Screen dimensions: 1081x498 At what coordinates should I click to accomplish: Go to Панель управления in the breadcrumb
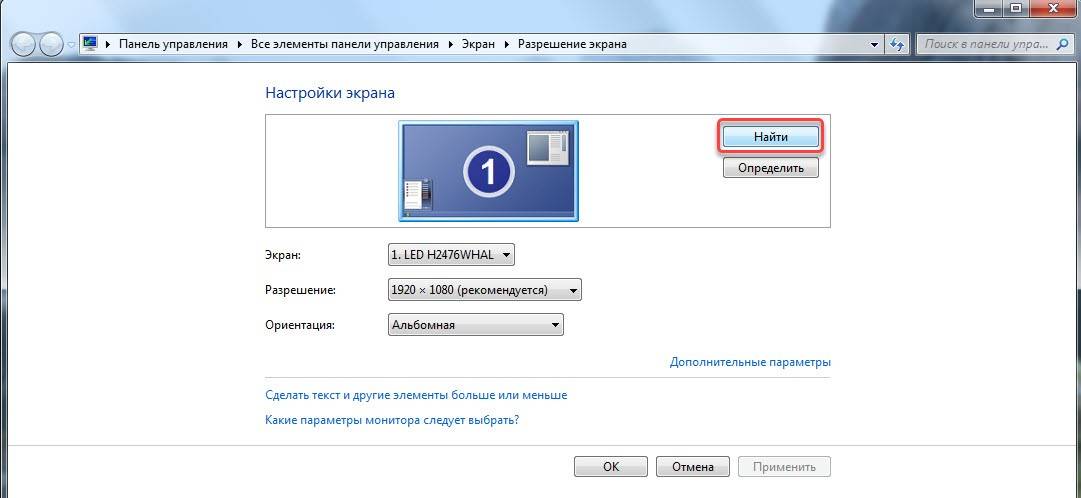[173, 44]
